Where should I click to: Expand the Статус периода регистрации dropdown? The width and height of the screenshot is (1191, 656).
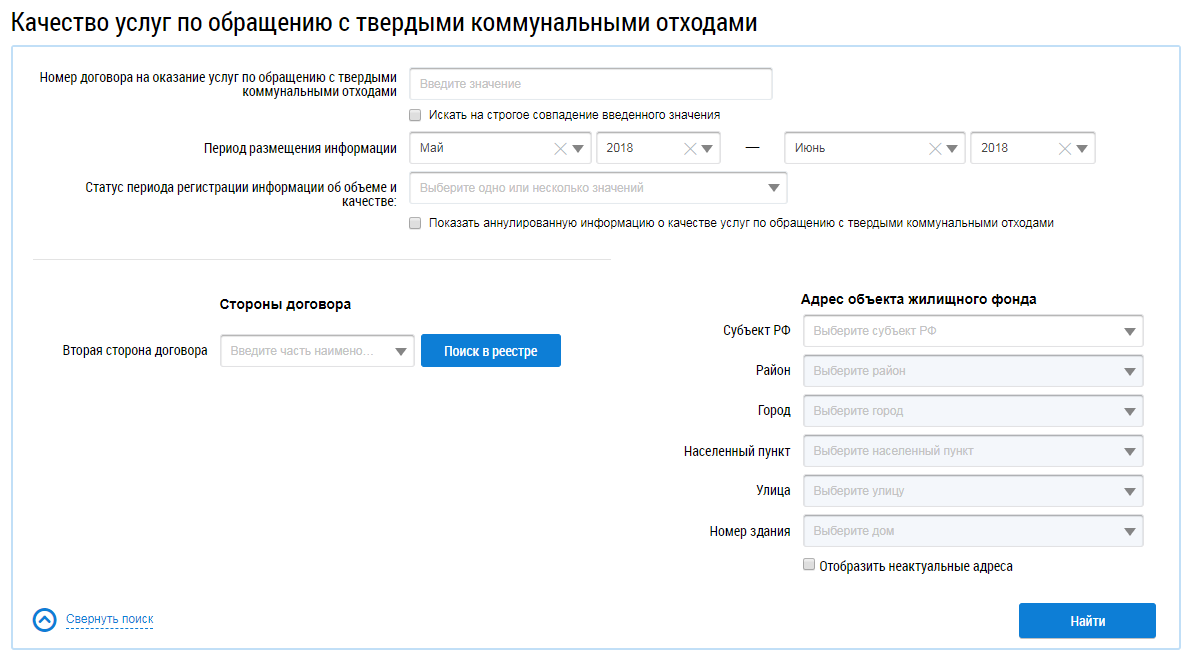pos(774,188)
